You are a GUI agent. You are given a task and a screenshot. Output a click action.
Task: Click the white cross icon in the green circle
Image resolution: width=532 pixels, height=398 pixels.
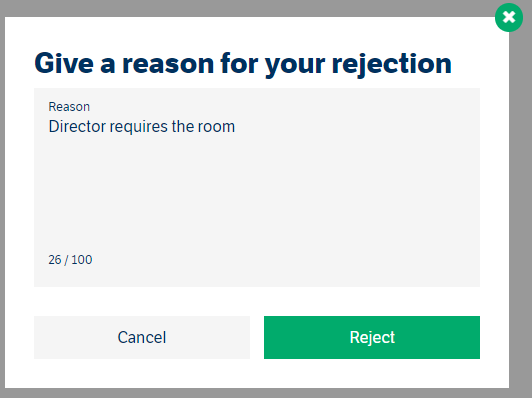tap(509, 17)
